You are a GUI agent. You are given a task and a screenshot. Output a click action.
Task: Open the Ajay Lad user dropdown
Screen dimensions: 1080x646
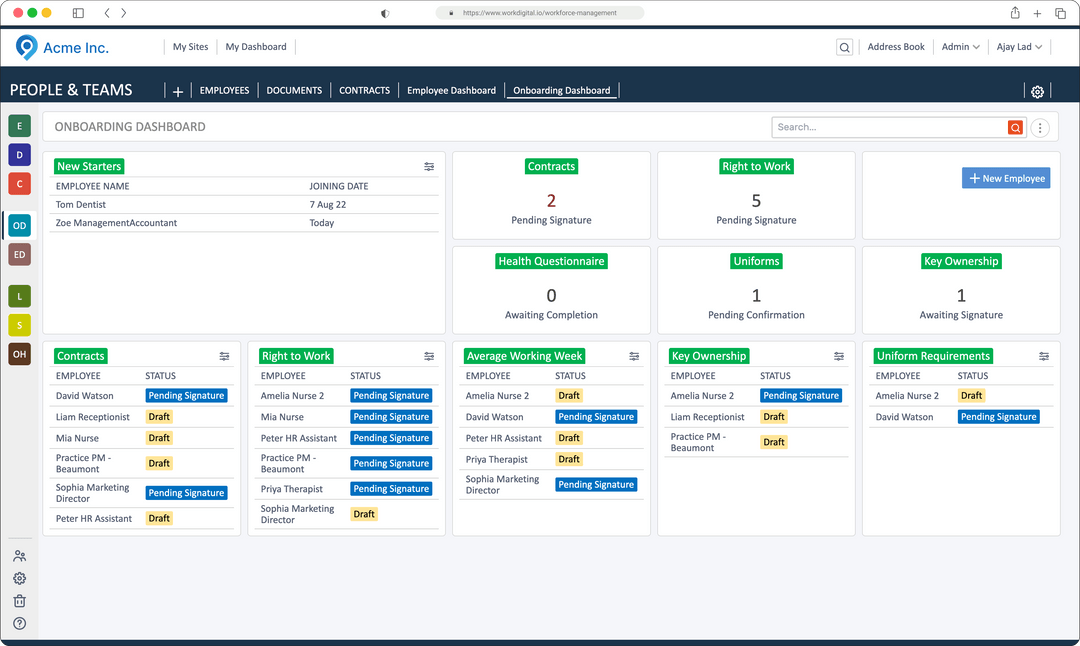[1019, 46]
